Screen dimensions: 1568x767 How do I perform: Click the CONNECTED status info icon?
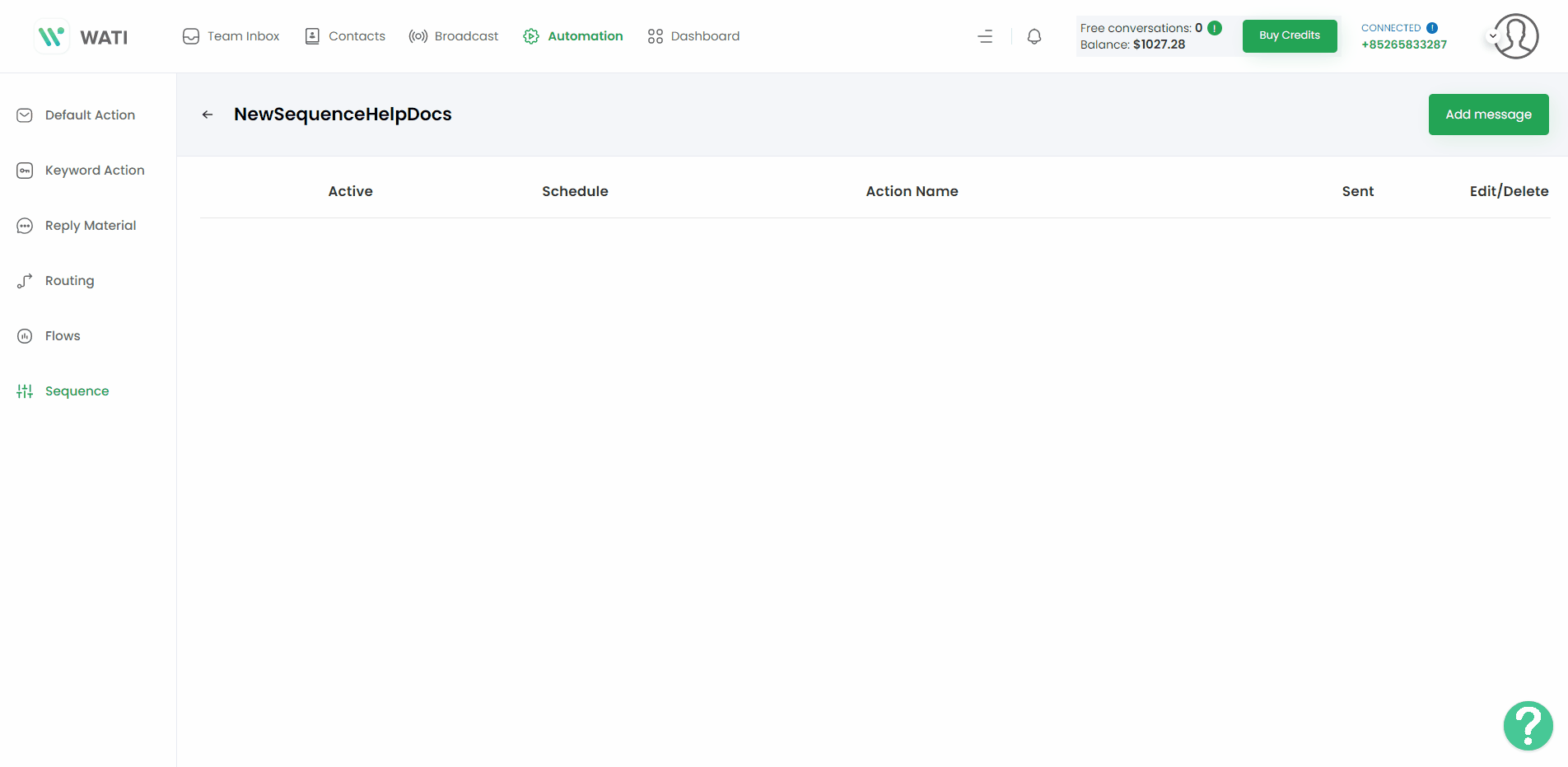(1432, 28)
